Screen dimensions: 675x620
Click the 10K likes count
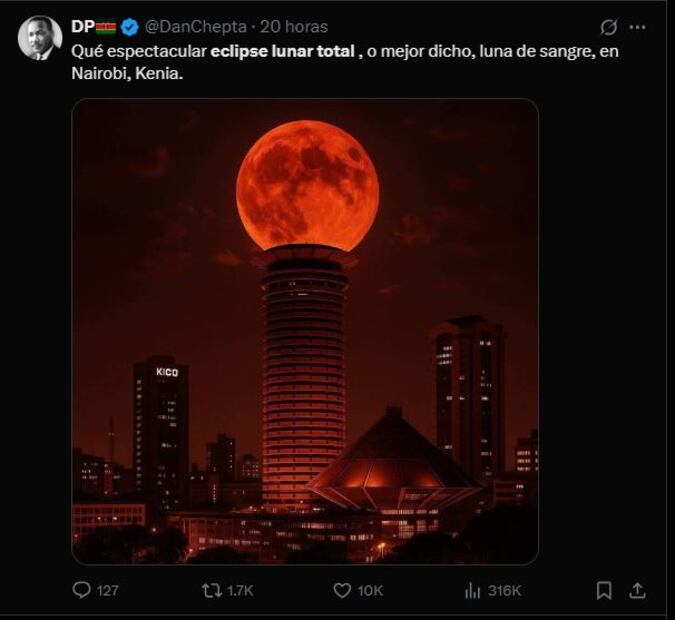tap(370, 591)
